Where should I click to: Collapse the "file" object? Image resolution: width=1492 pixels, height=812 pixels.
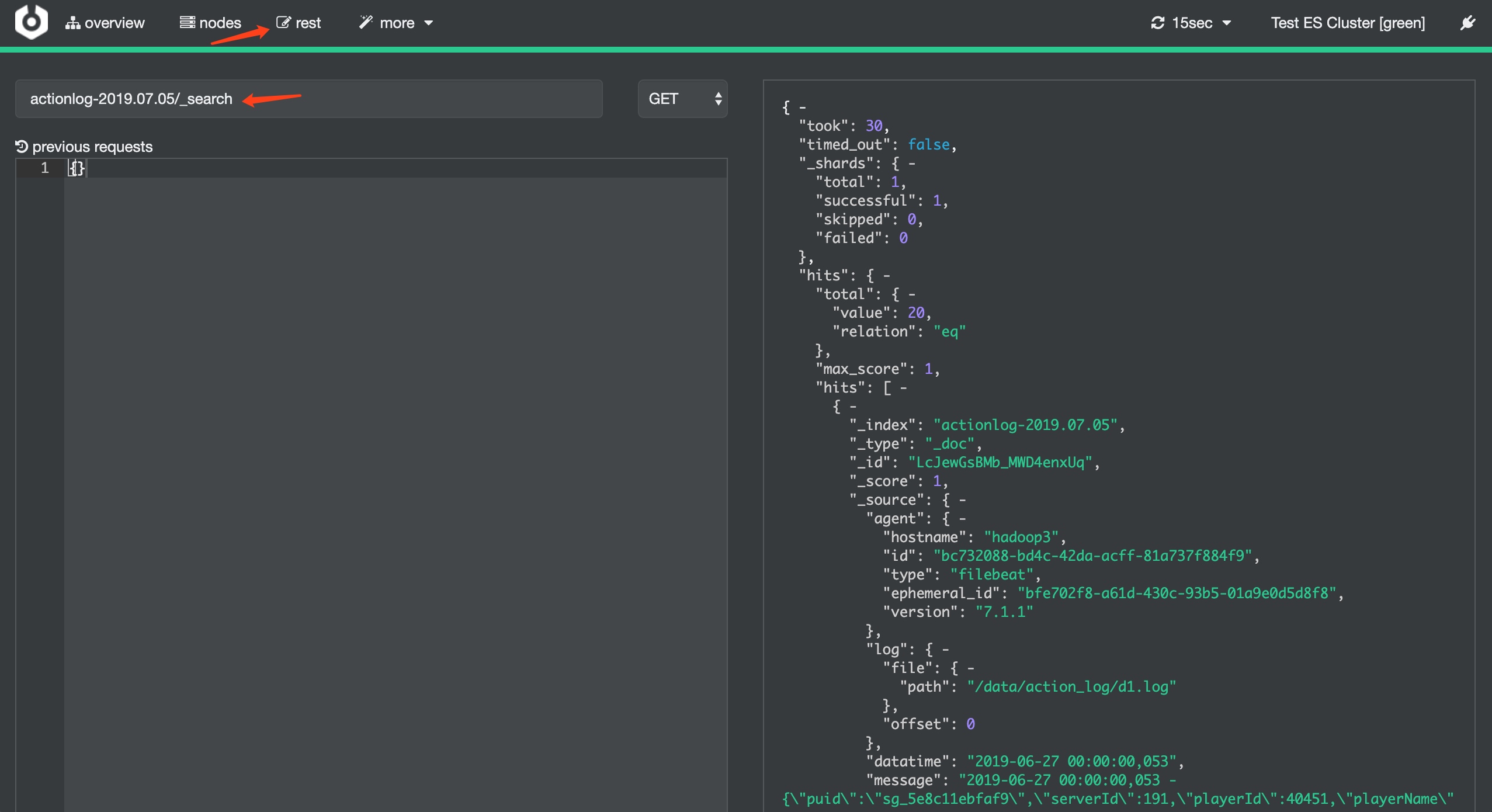tap(970, 668)
